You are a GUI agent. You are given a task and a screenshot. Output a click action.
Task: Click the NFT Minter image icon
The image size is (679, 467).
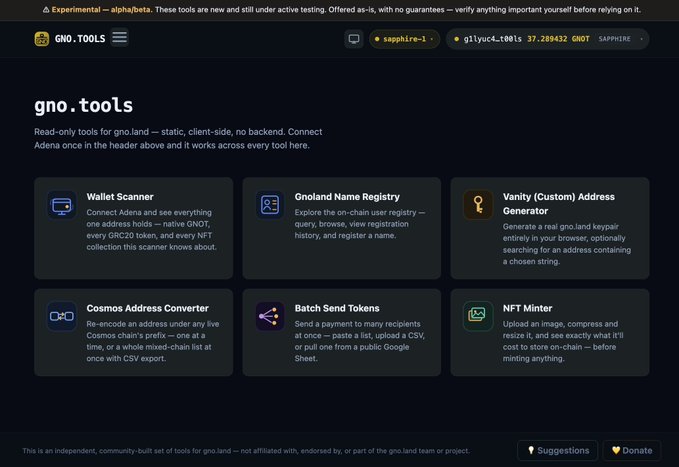(478, 316)
